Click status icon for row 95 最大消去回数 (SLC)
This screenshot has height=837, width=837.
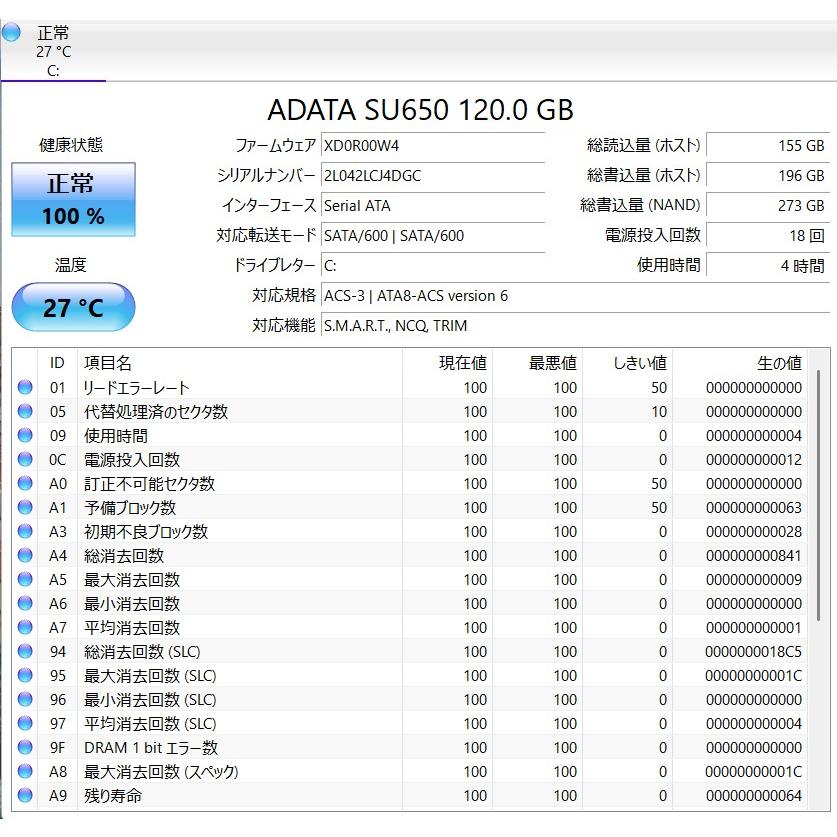[25, 675]
